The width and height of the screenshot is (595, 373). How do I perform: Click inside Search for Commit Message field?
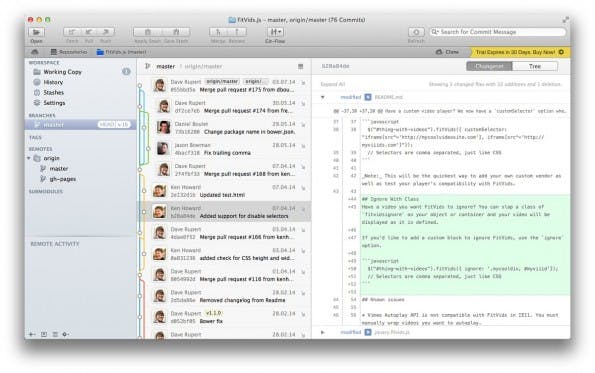(498, 32)
